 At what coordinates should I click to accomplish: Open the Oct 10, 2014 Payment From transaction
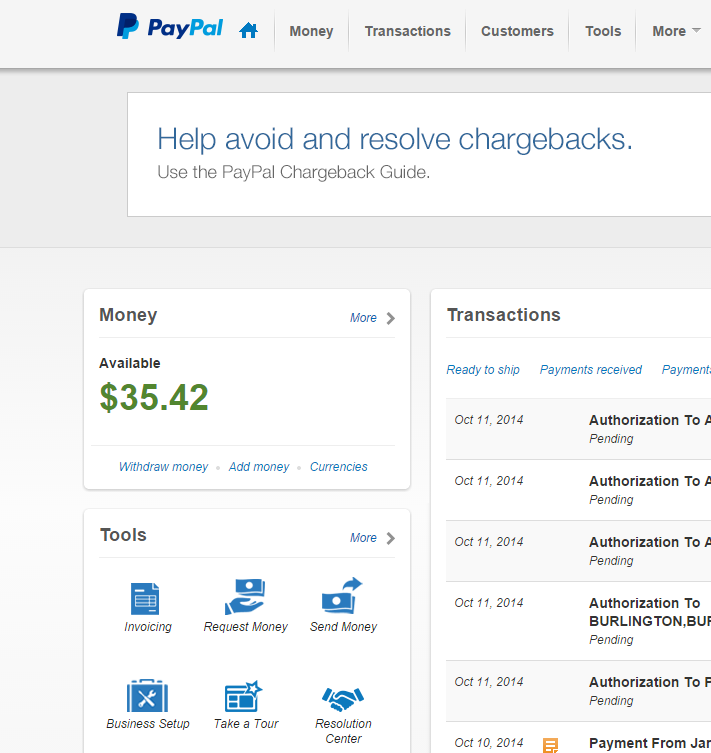pos(650,743)
